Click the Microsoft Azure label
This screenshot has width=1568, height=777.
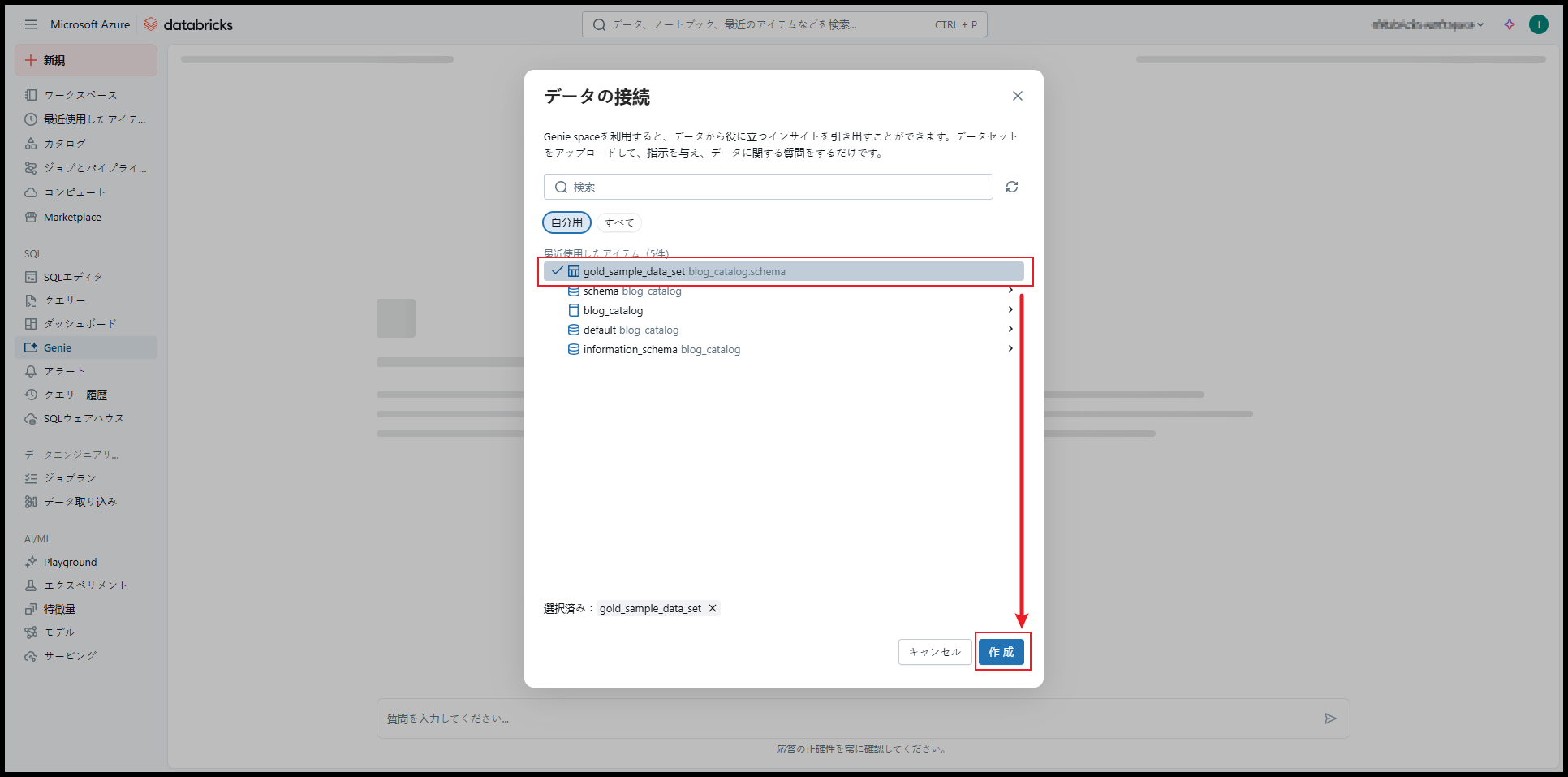[90, 24]
